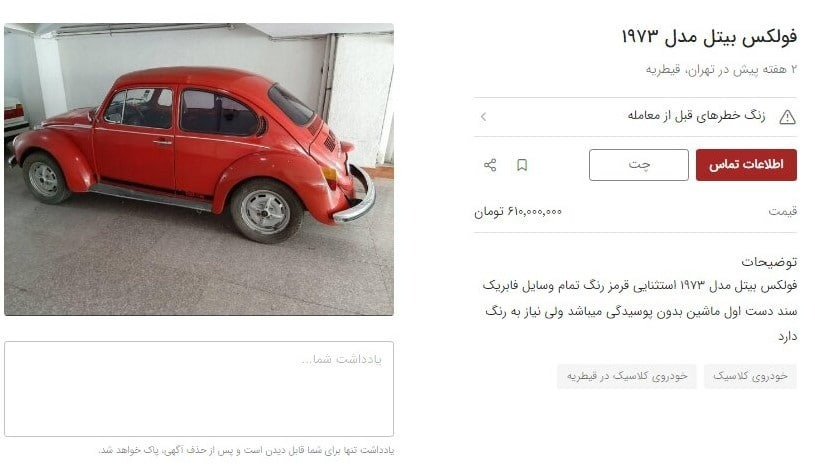Click the note privacy hint below the textbox
The width and height of the screenshot is (815, 470).
point(246,450)
